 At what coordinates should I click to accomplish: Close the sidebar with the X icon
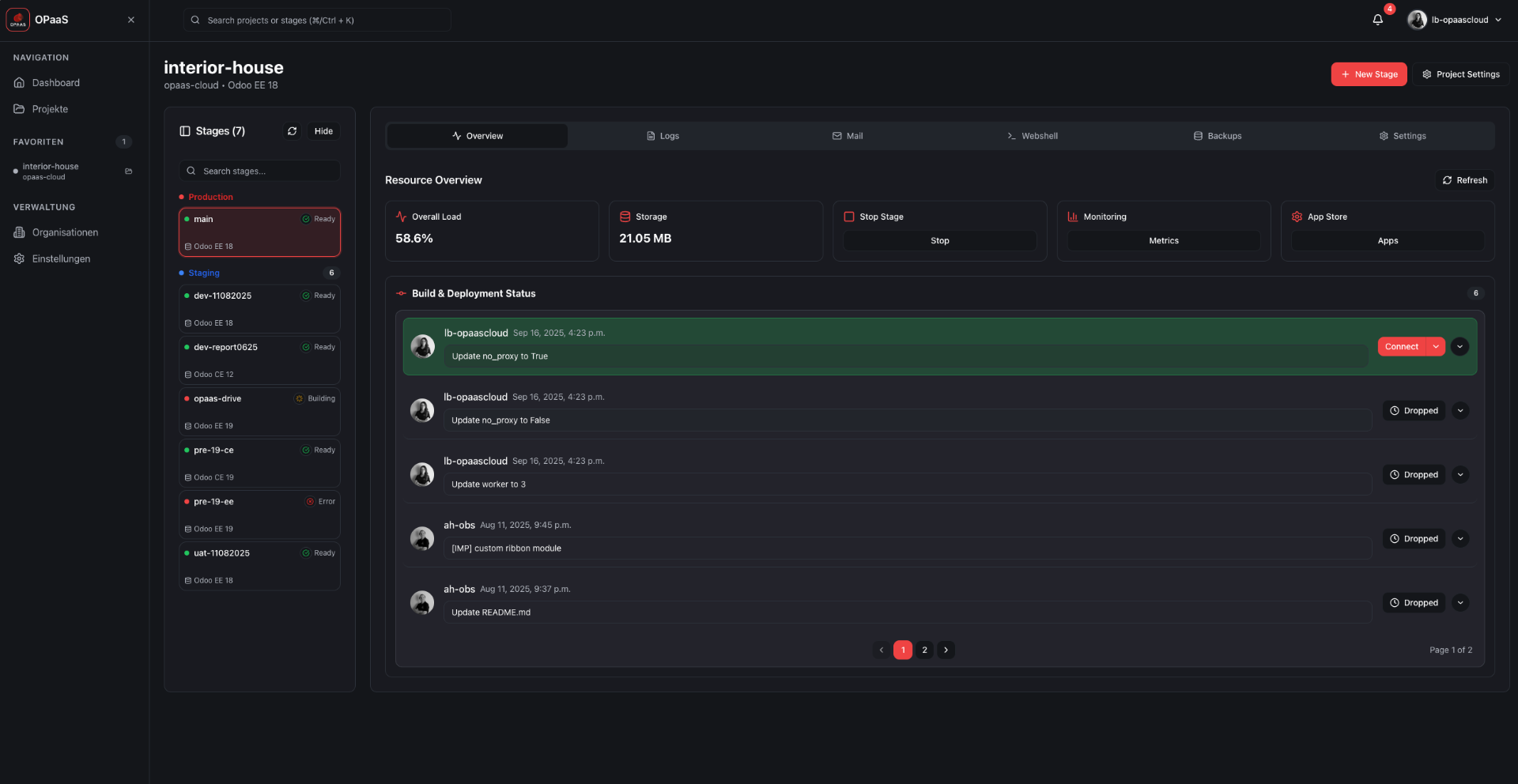tap(131, 20)
